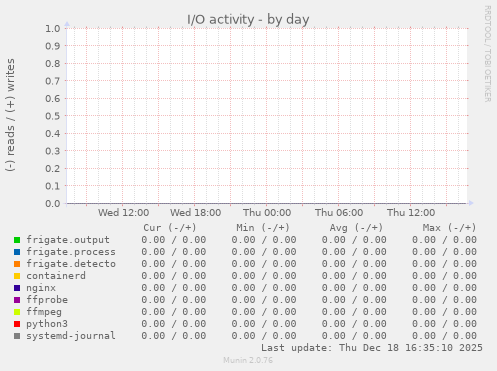Image resolution: width=497 pixels, height=371 pixels.
Task: Click the Wed 12:00 time axis label
Action: pos(123,213)
